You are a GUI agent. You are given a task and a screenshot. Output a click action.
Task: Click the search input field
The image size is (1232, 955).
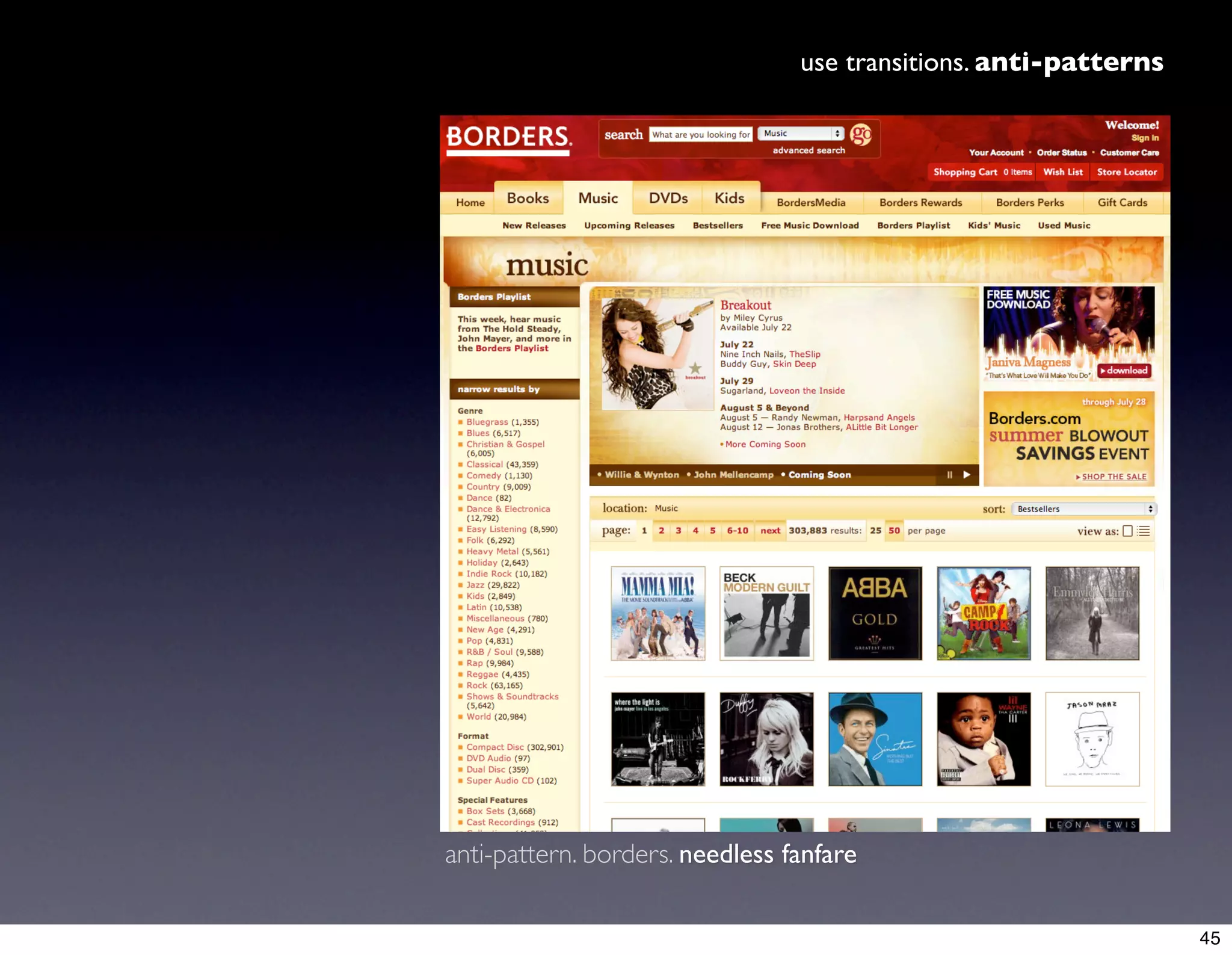[701, 134]
